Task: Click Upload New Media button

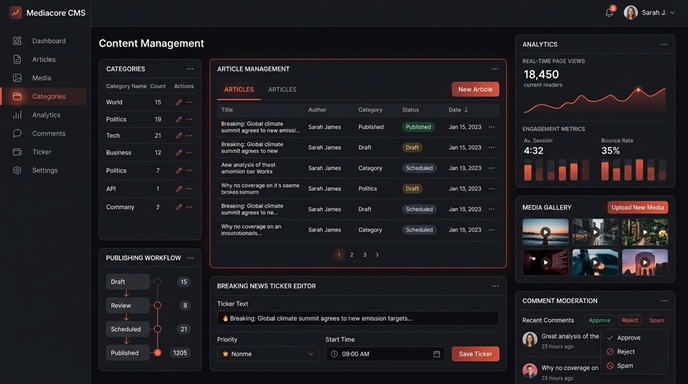Action: pos(638,207)
